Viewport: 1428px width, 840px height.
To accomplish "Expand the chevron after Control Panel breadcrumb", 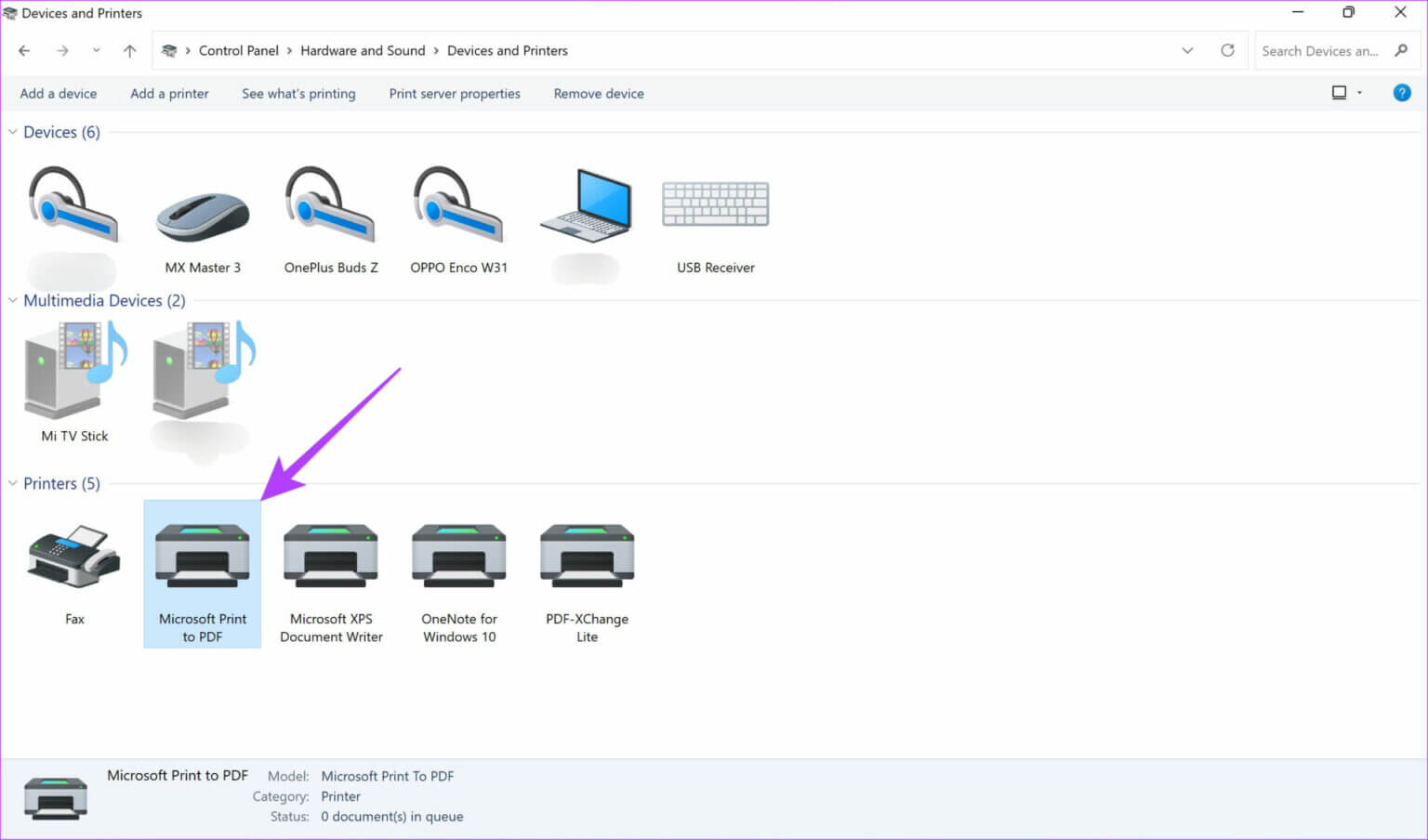I will coord(289,50).
